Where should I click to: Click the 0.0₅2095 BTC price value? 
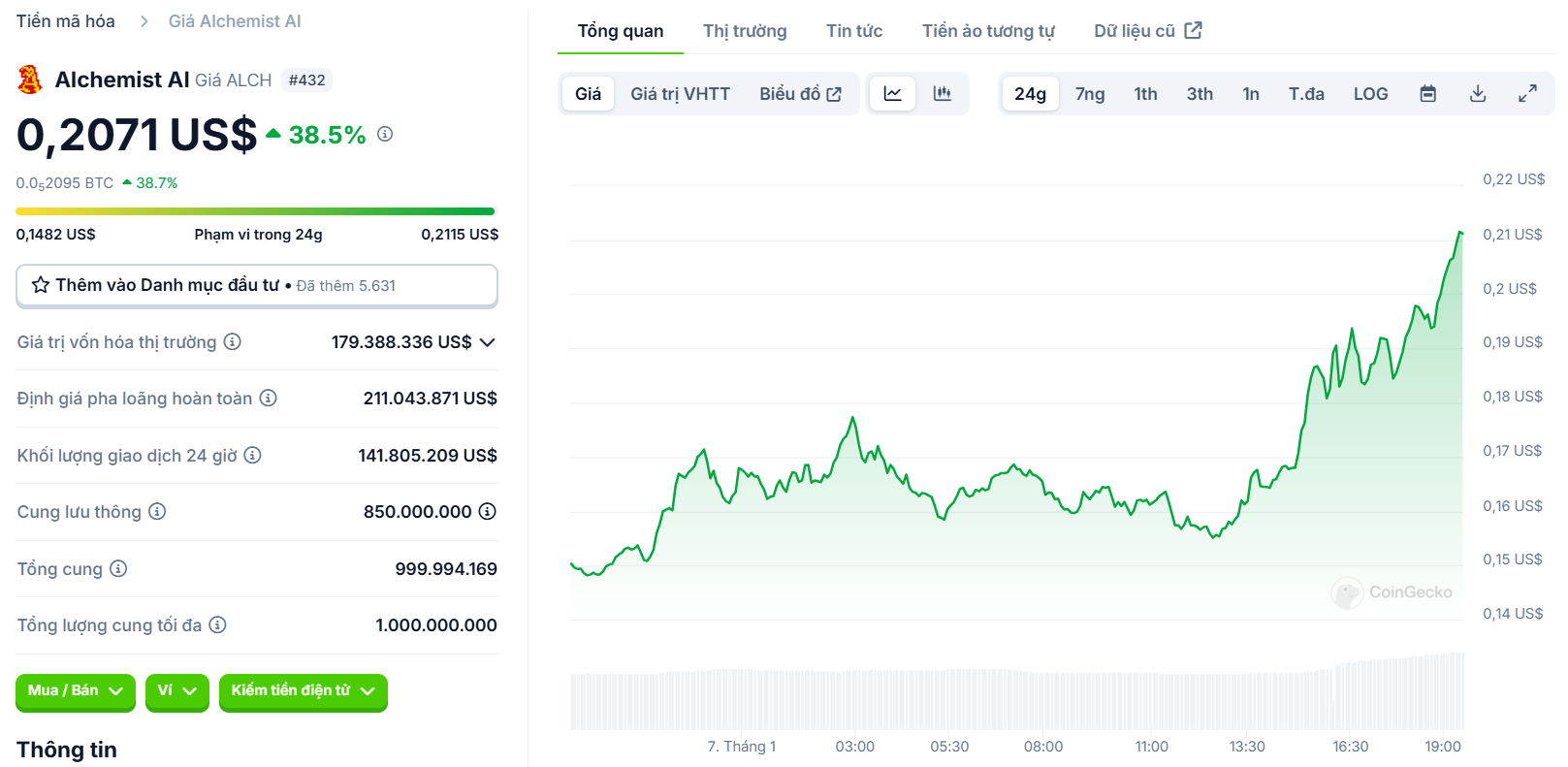(x=64, y=183)
